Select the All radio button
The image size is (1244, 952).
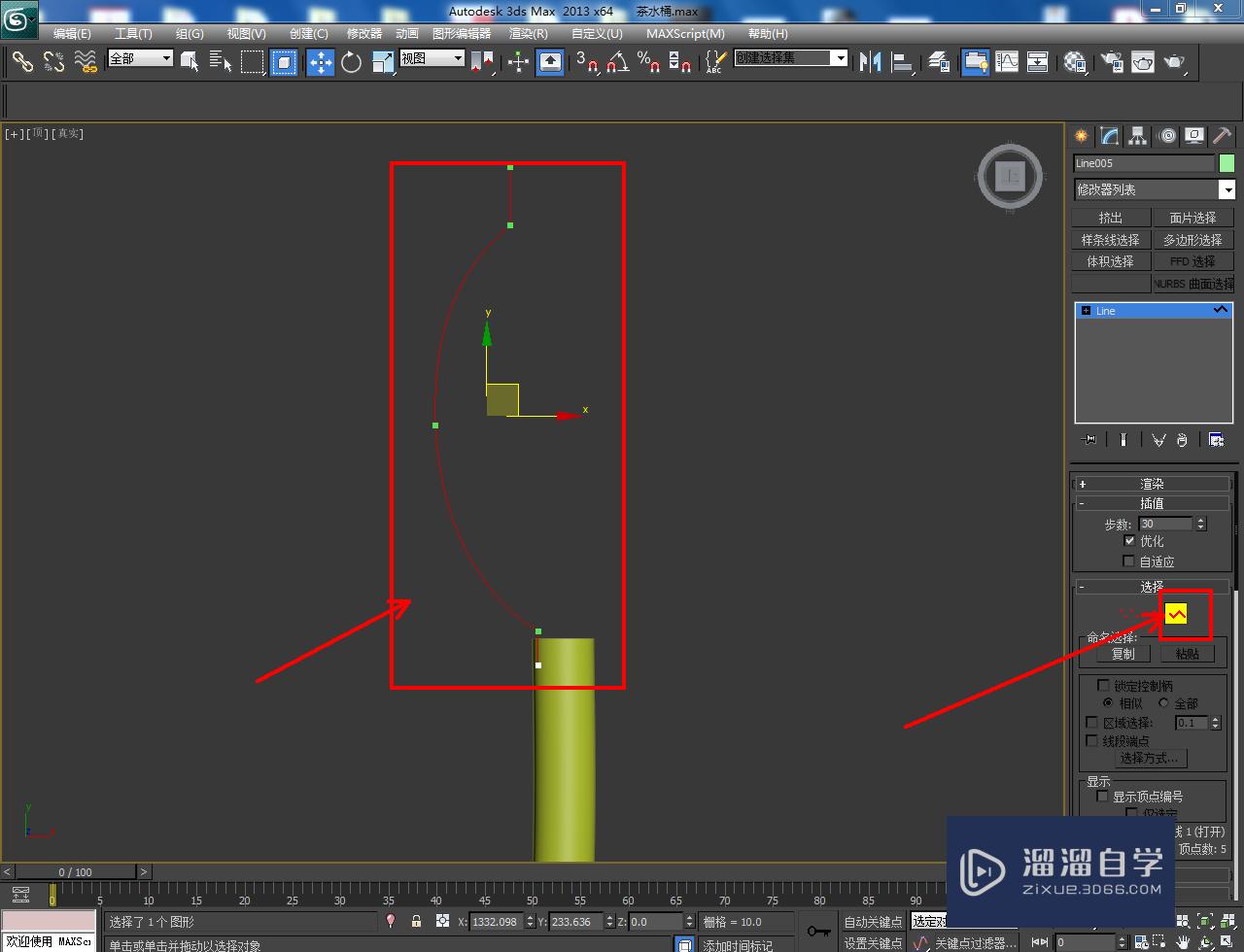click(x=1163, y=702)
